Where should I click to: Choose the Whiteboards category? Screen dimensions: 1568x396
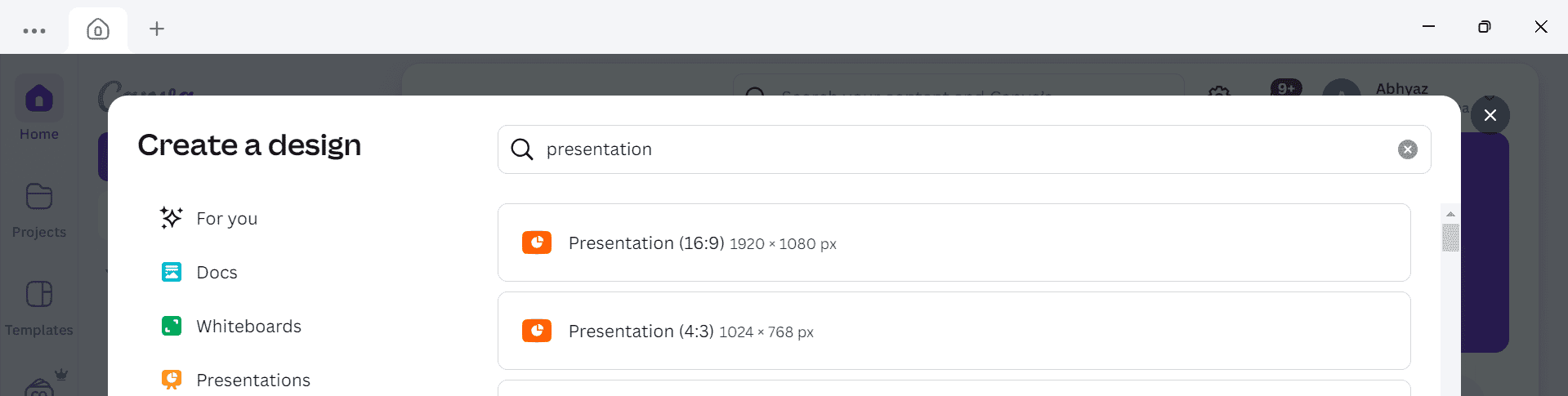click(248, 327)
